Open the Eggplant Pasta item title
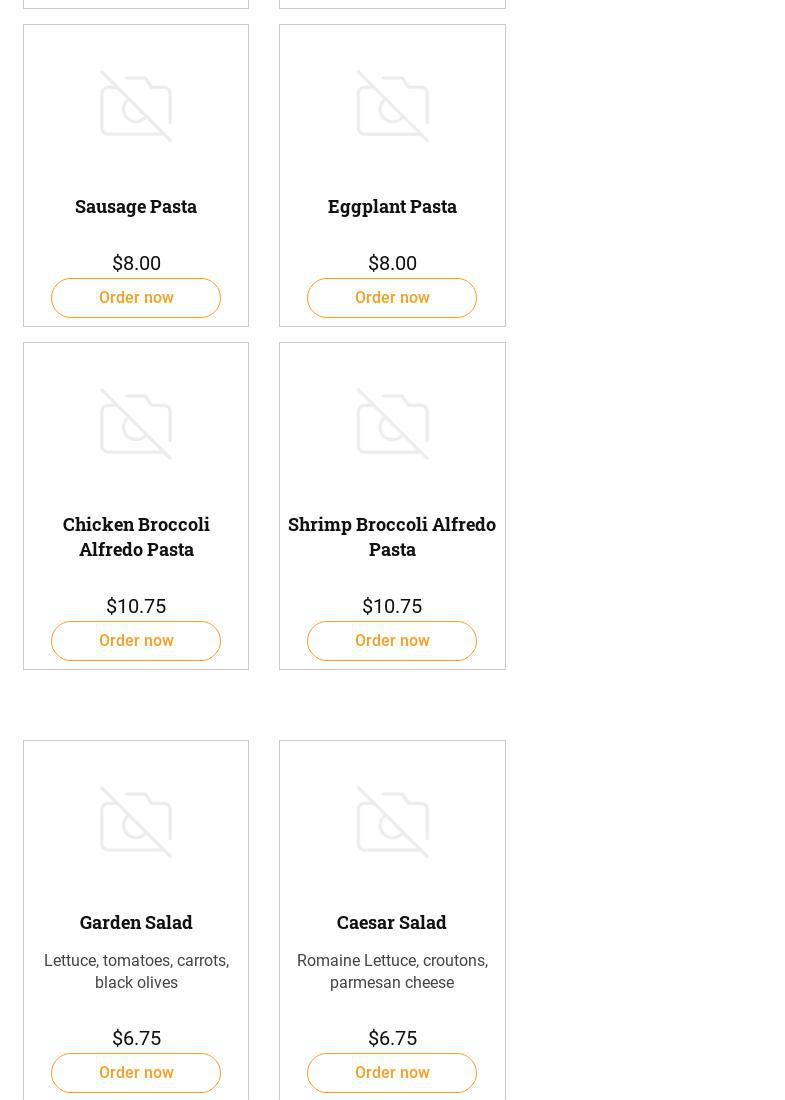The width and height of the screenshot is (785, 1100). click(392, 206)
